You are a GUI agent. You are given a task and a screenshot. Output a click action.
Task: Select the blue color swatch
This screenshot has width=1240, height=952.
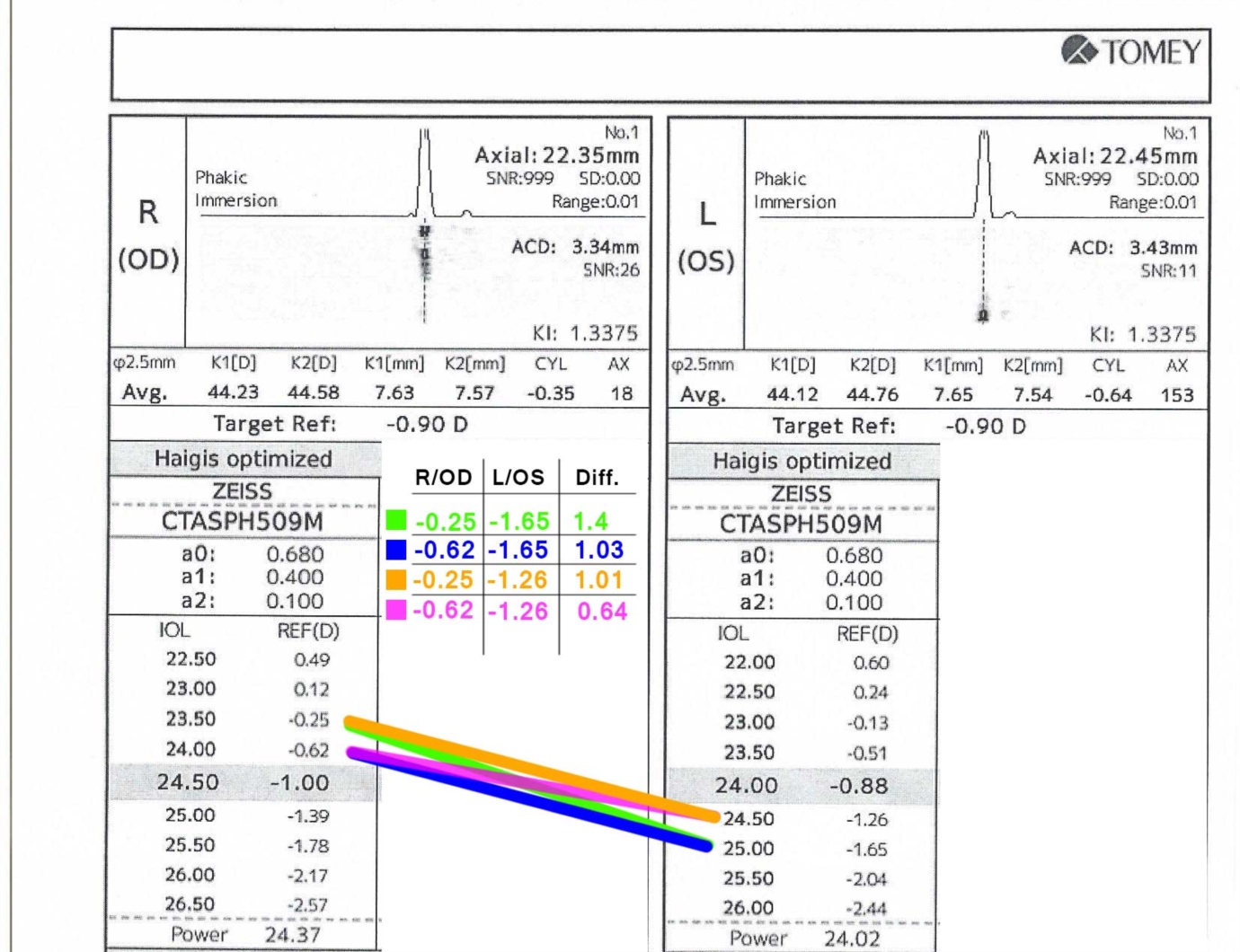396,550
